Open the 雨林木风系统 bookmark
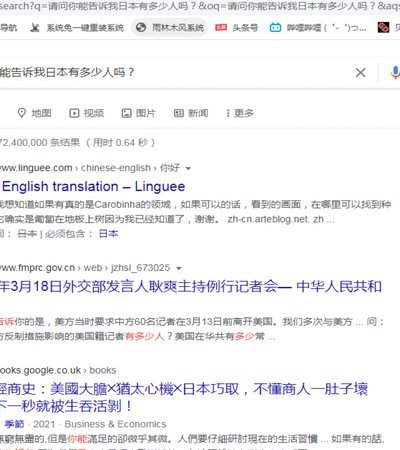This screenshot has width=400, height=450. [x=170, y=28]
